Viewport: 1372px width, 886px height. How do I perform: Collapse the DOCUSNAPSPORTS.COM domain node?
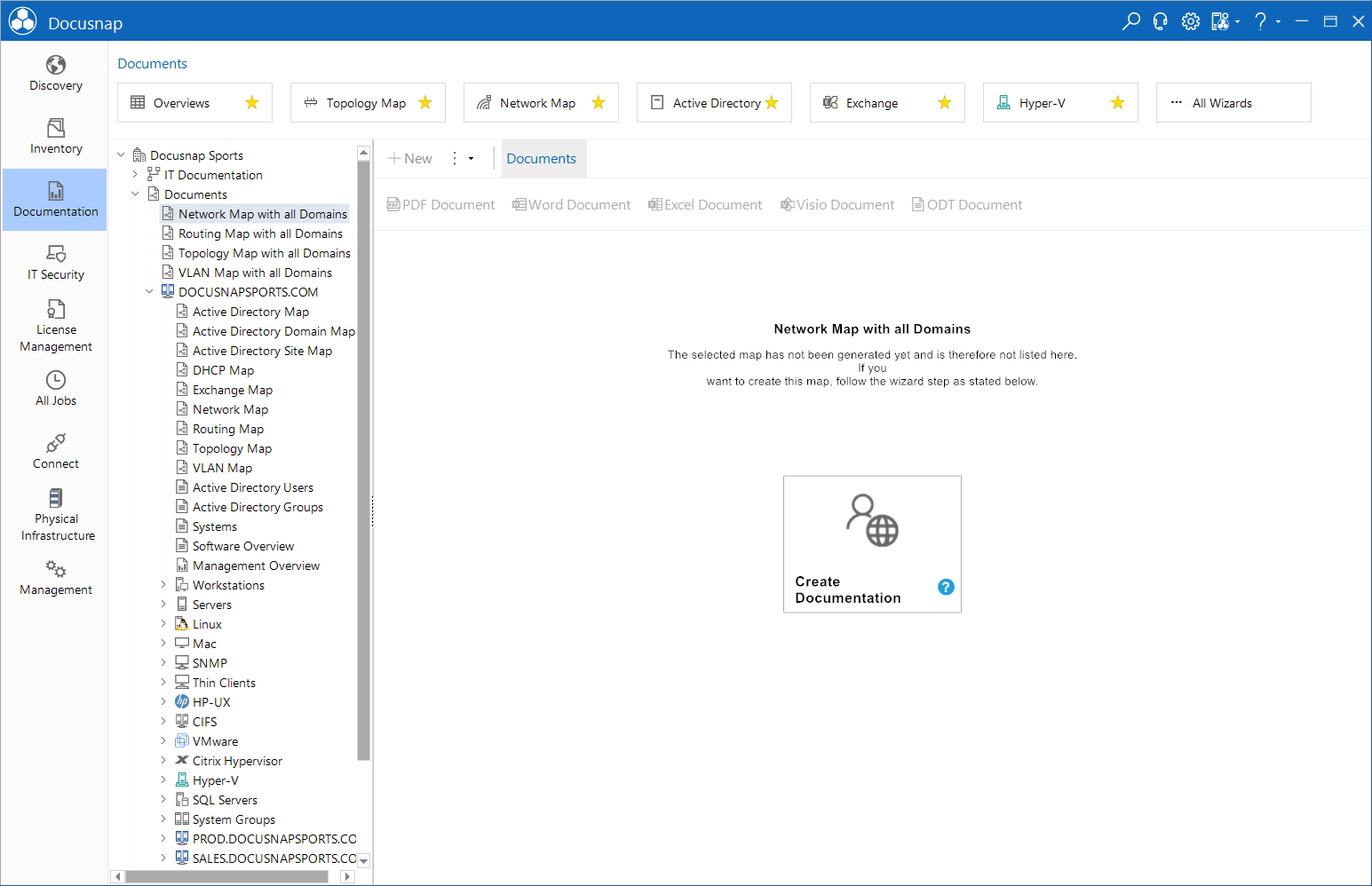(x=149, y=292)
